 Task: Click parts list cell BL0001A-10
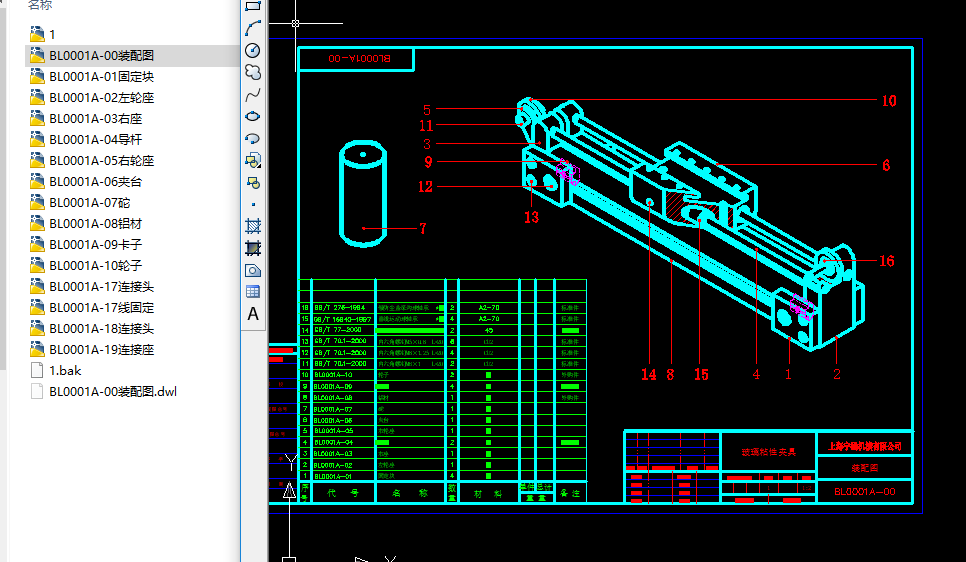pos(333,375)
